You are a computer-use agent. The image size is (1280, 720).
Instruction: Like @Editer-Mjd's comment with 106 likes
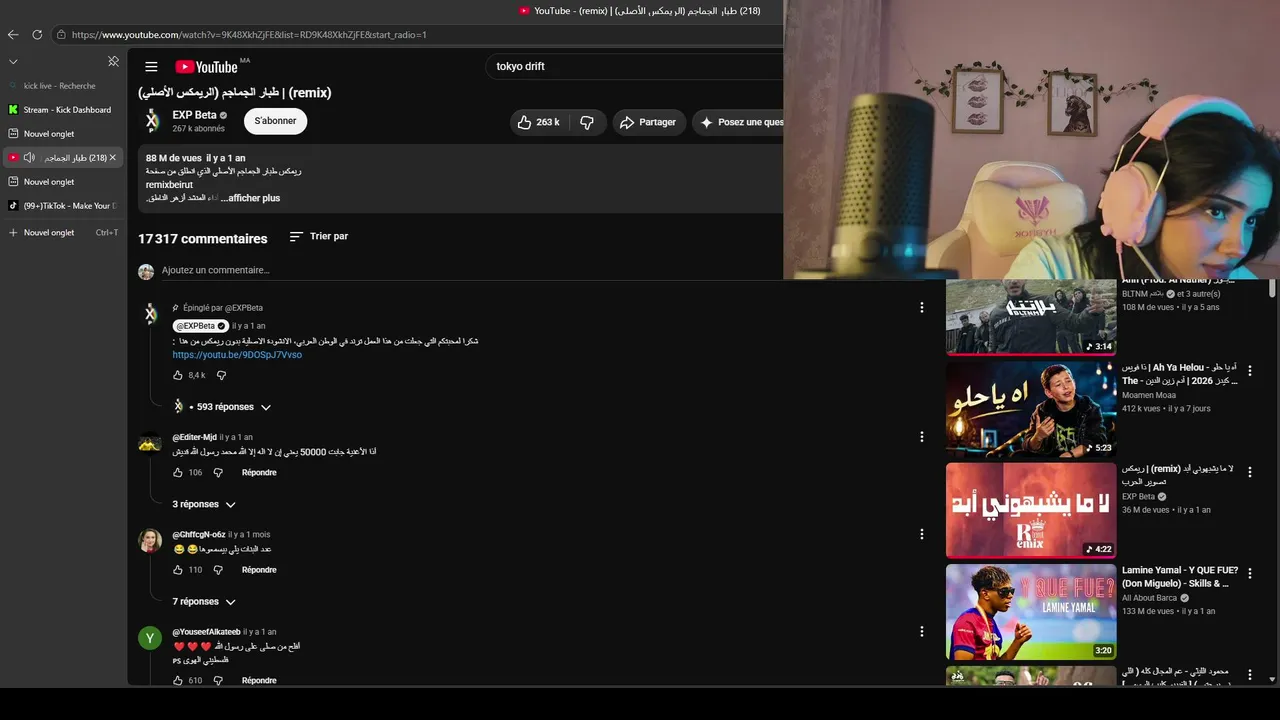point(178,473)
